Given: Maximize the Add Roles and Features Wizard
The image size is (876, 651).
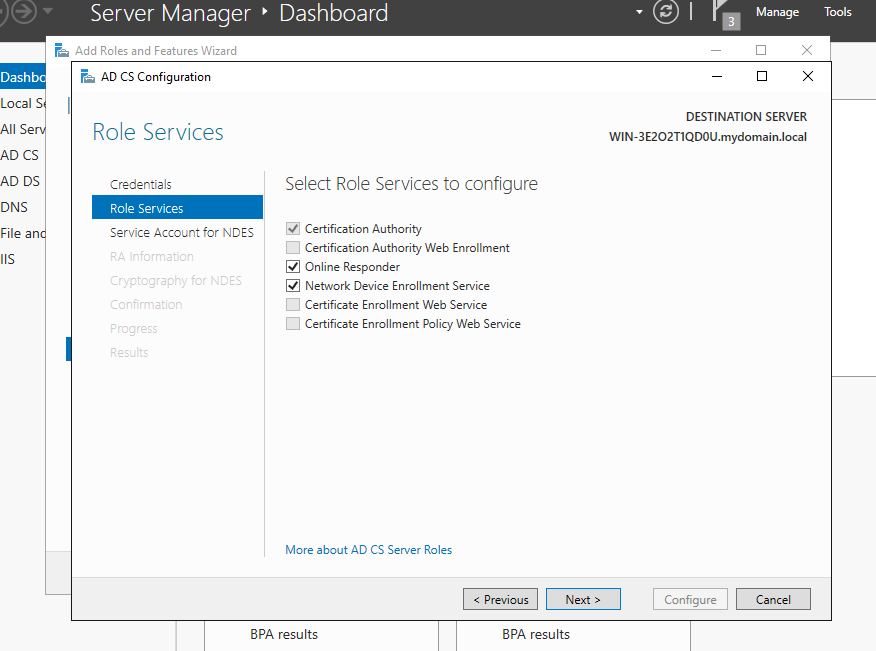Looking at the screenshot, I should [761, 50].
